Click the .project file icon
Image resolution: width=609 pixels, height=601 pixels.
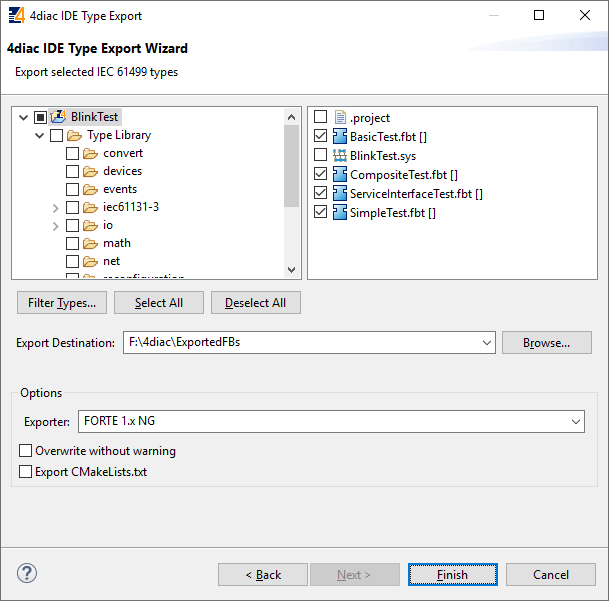click(339, 117)
